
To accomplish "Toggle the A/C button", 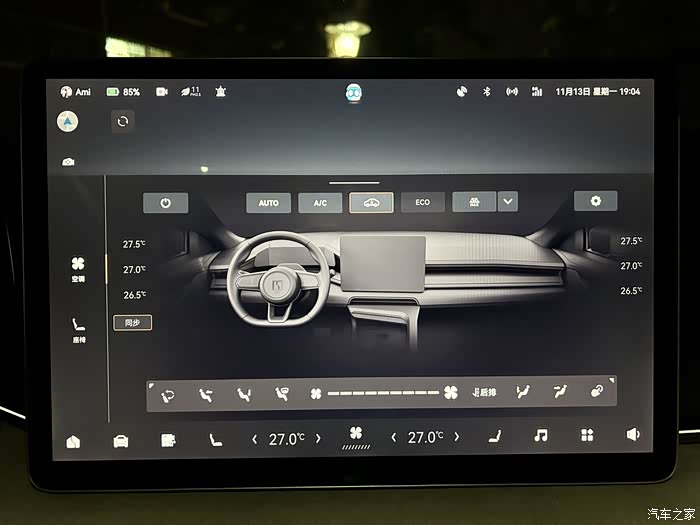I will tap(320, 203).
